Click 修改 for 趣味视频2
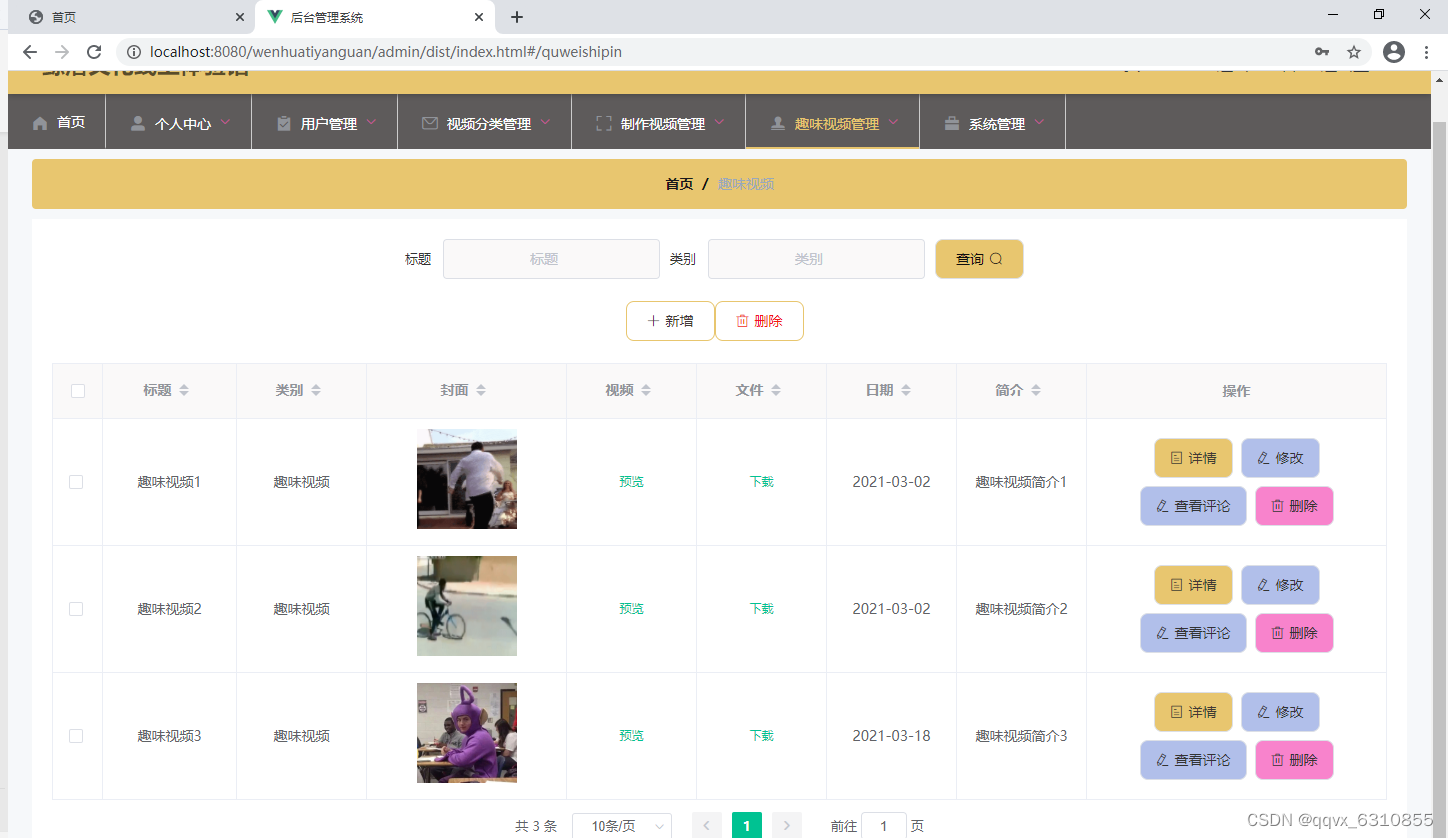Screen dimensions: 1448x838 point(1280,585)
